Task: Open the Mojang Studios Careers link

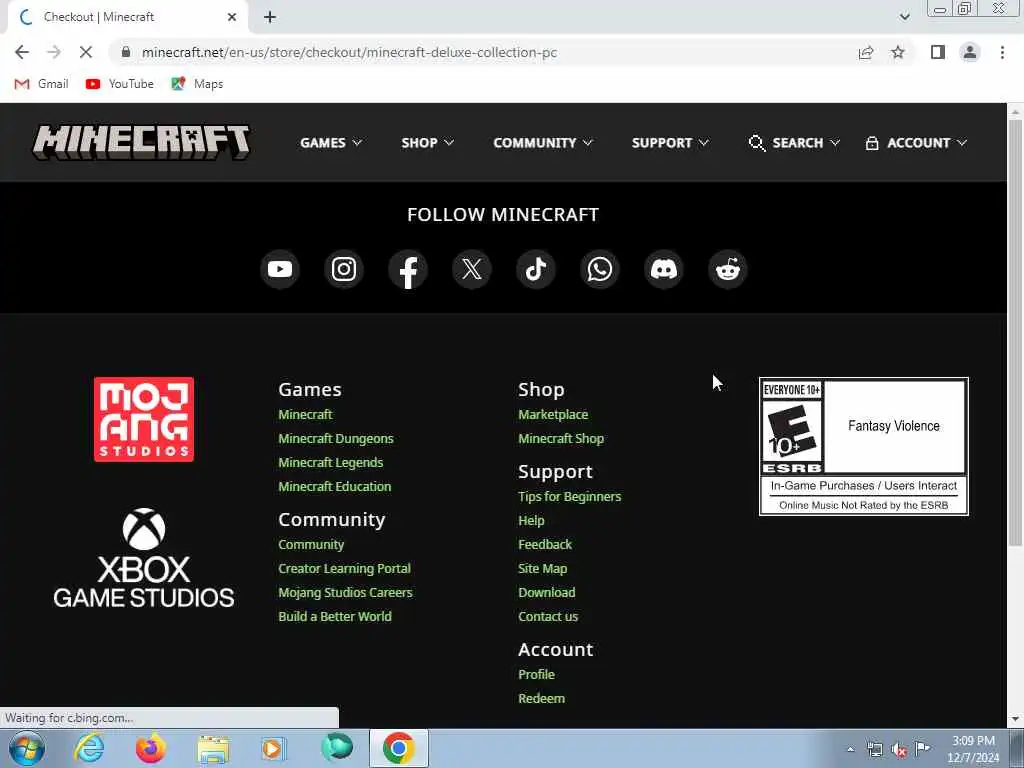Action: coord(345,593)
